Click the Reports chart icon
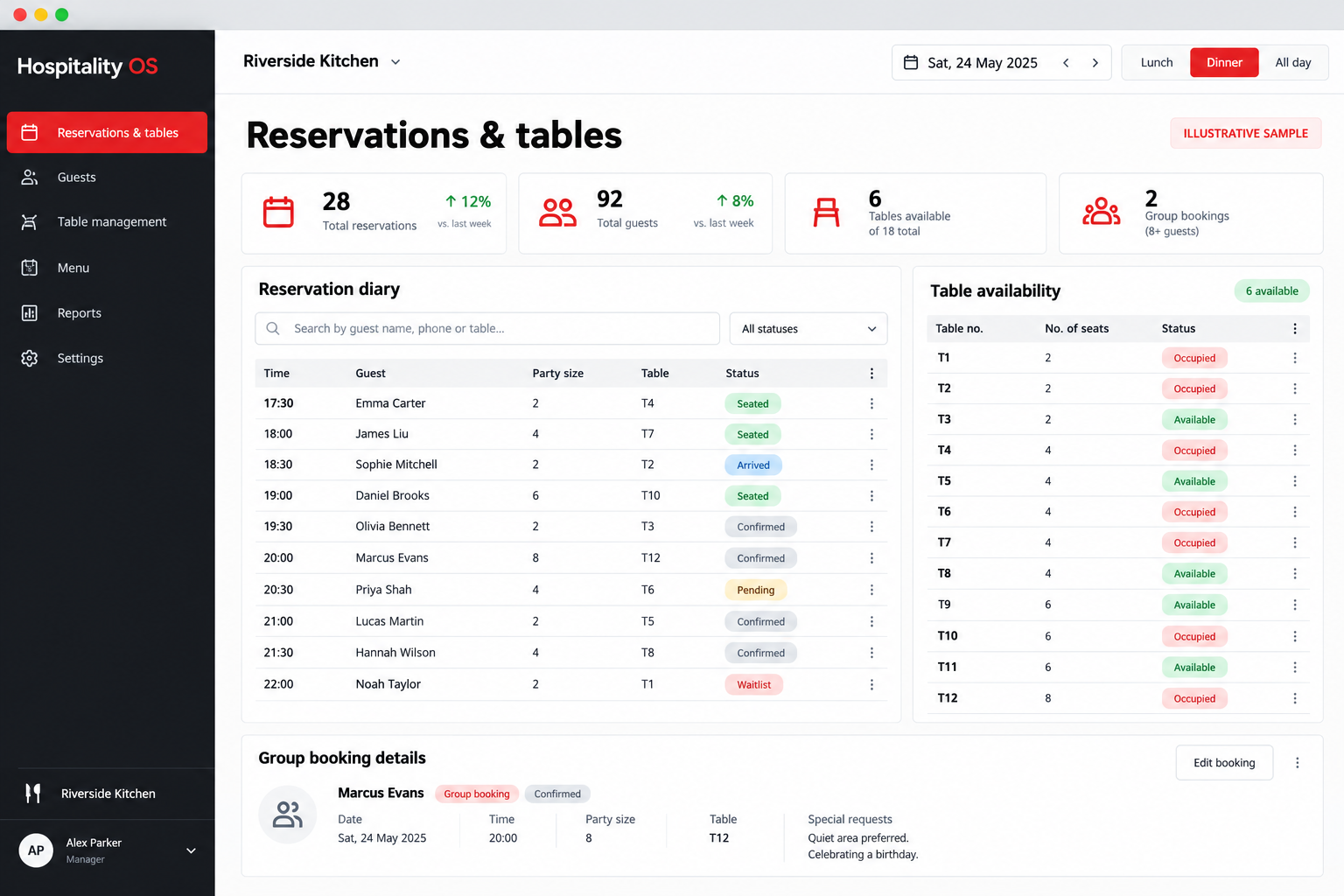Viewport: 1344px width, 896px height. point(30,312)
